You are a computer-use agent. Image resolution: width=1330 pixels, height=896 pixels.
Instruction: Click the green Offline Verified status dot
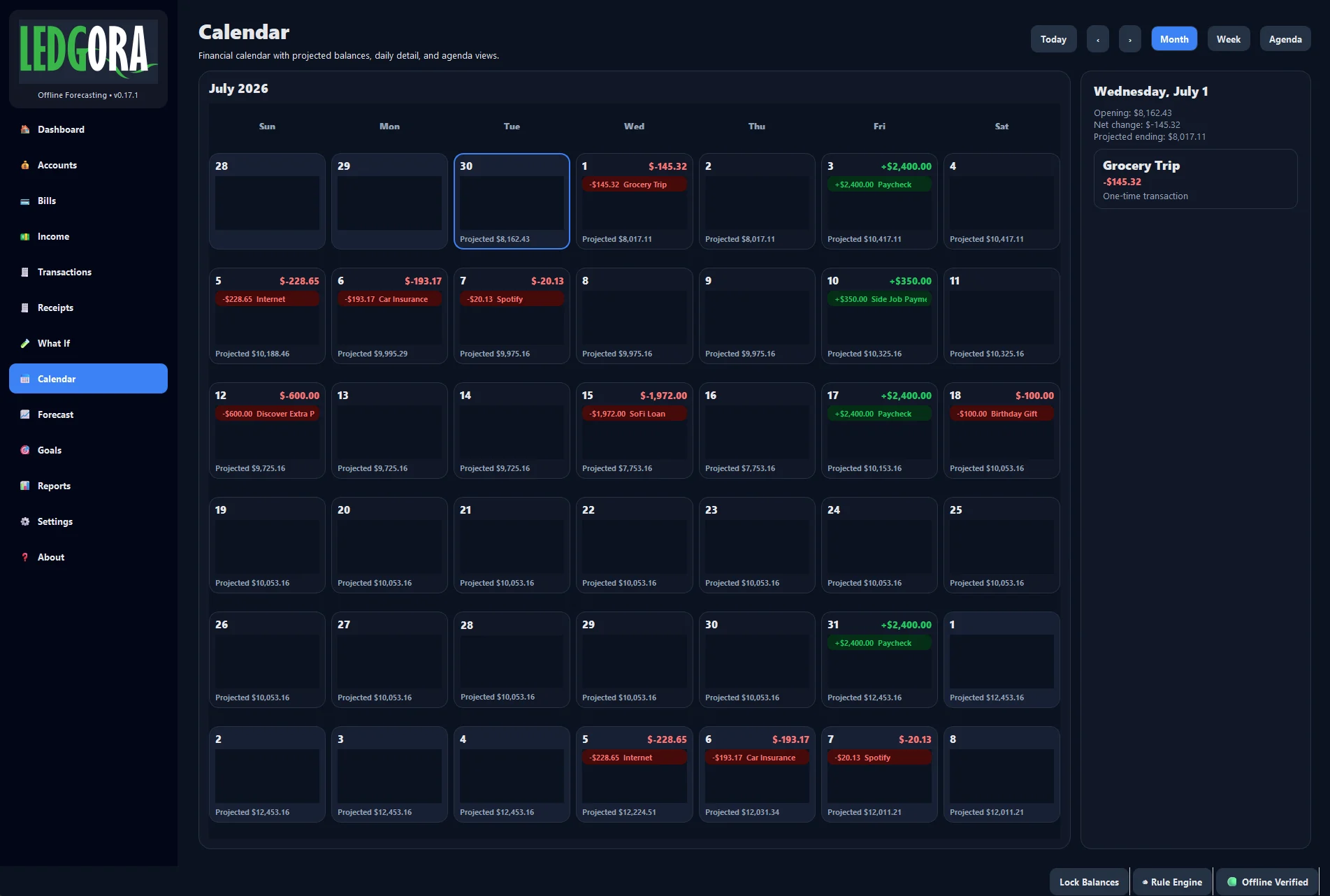pyautogui.click(x=1232, y=882)
